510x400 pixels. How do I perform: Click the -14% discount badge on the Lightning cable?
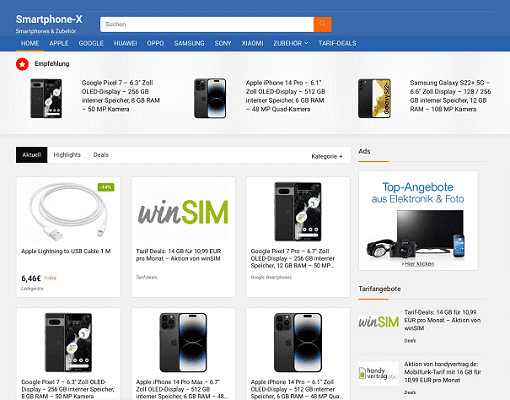coord(106,187)
